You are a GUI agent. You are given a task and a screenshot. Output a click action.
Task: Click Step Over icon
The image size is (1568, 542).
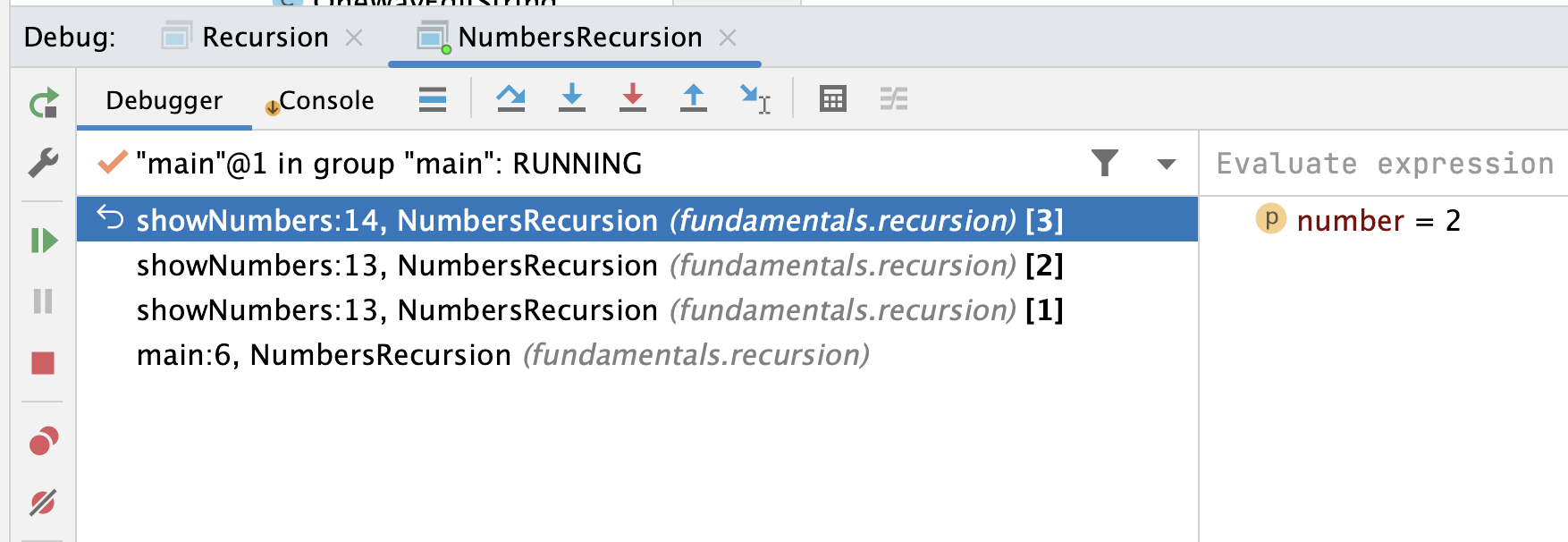(x=510, y=98)
